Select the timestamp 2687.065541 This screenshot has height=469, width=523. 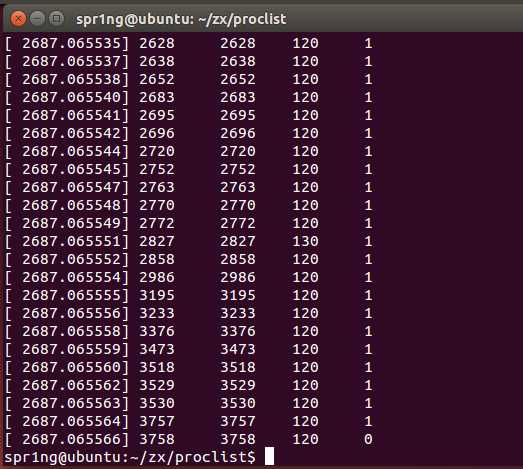71,115
